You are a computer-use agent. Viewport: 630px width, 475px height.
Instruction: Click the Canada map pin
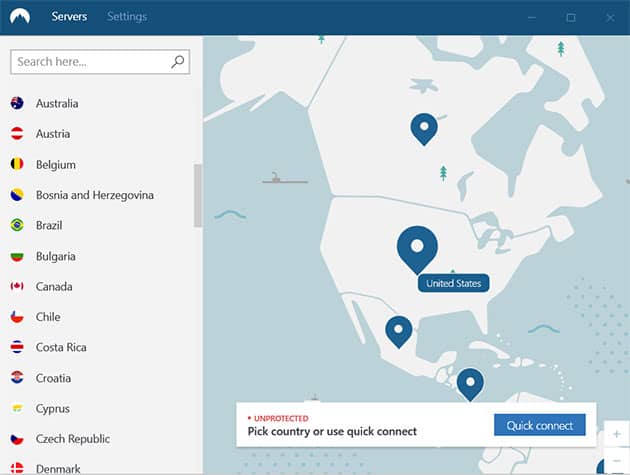(424, 129)
